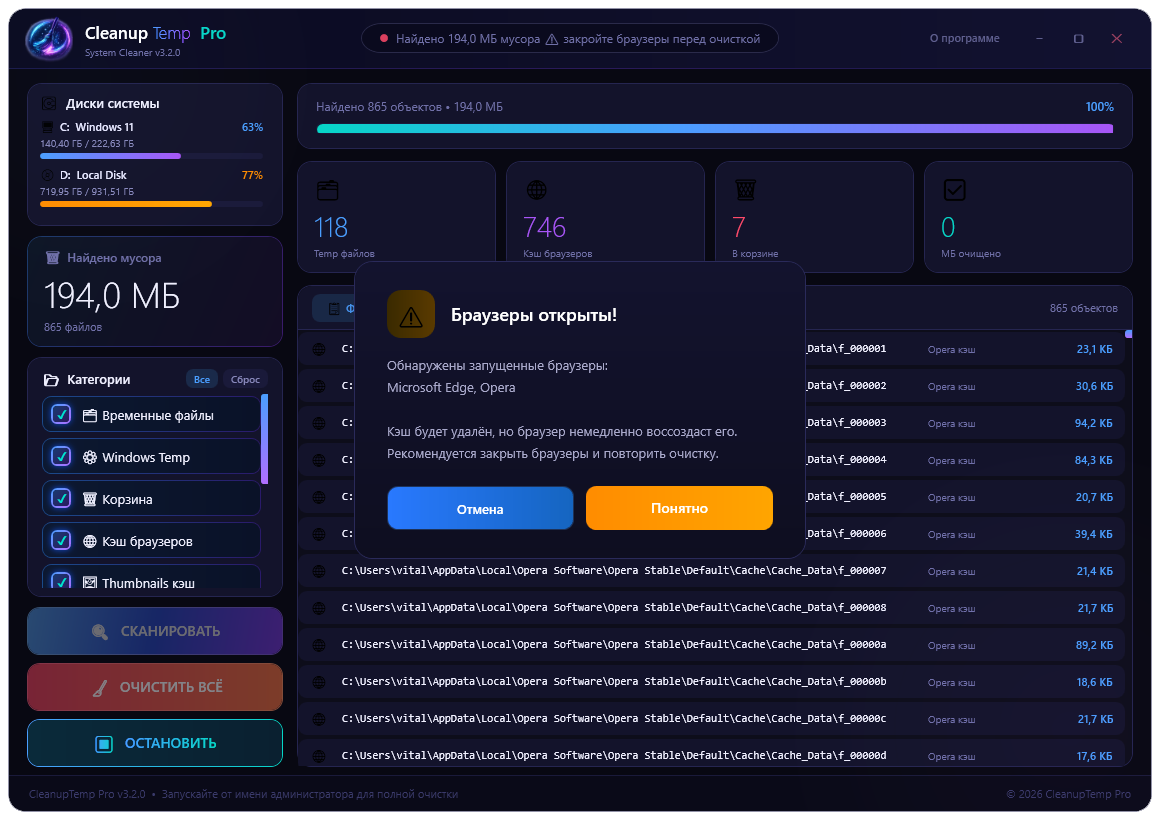
Task: Click the Windows Temp gear icon
Action: (90, 457)
